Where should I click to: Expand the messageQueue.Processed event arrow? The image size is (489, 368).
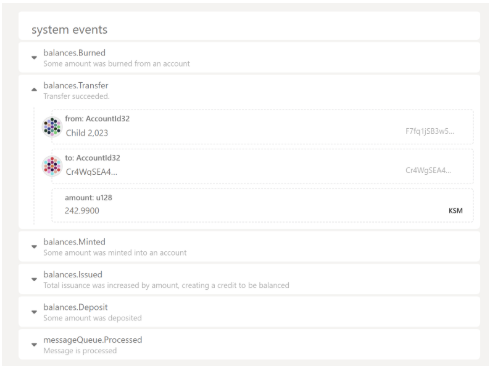point(34,345)
